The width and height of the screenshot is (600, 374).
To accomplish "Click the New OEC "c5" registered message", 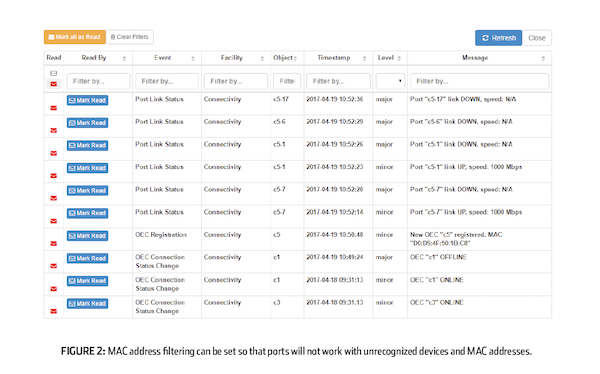I will tap(456, 239).
